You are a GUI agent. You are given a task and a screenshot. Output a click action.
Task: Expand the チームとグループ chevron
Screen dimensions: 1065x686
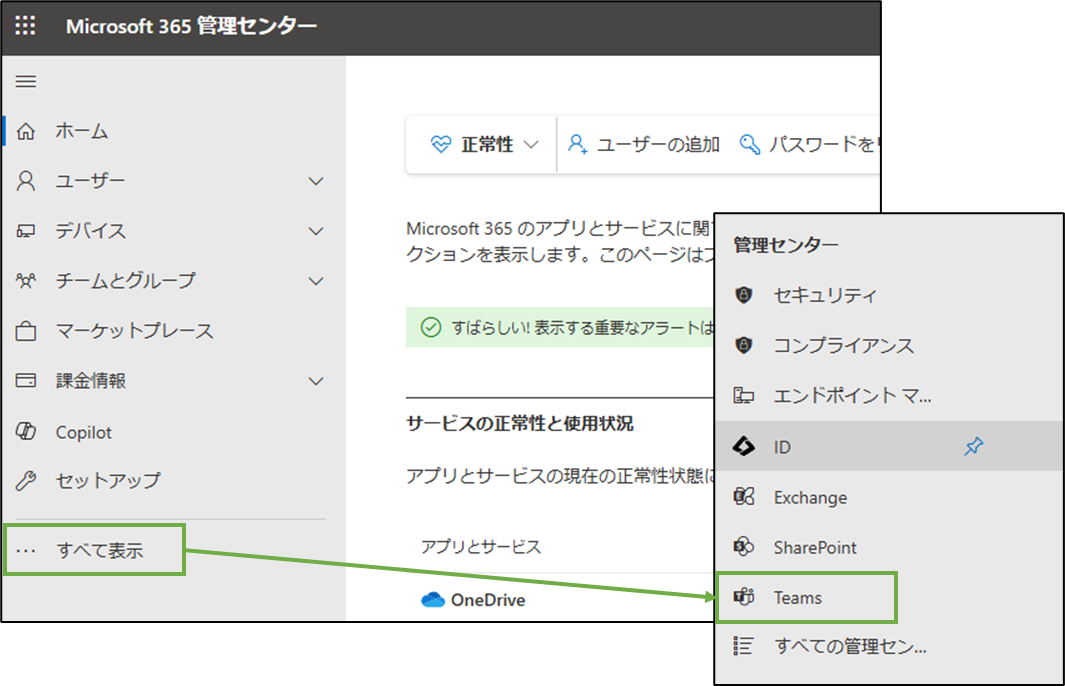[x=316, y=281]
